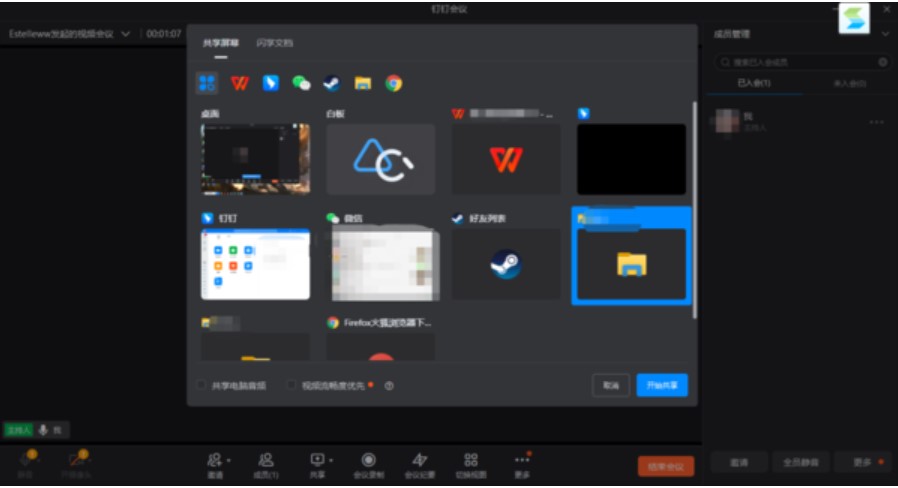898x488 pixels.
Task: Open invite options arrow beside 邀请
Action: point(229,460)
